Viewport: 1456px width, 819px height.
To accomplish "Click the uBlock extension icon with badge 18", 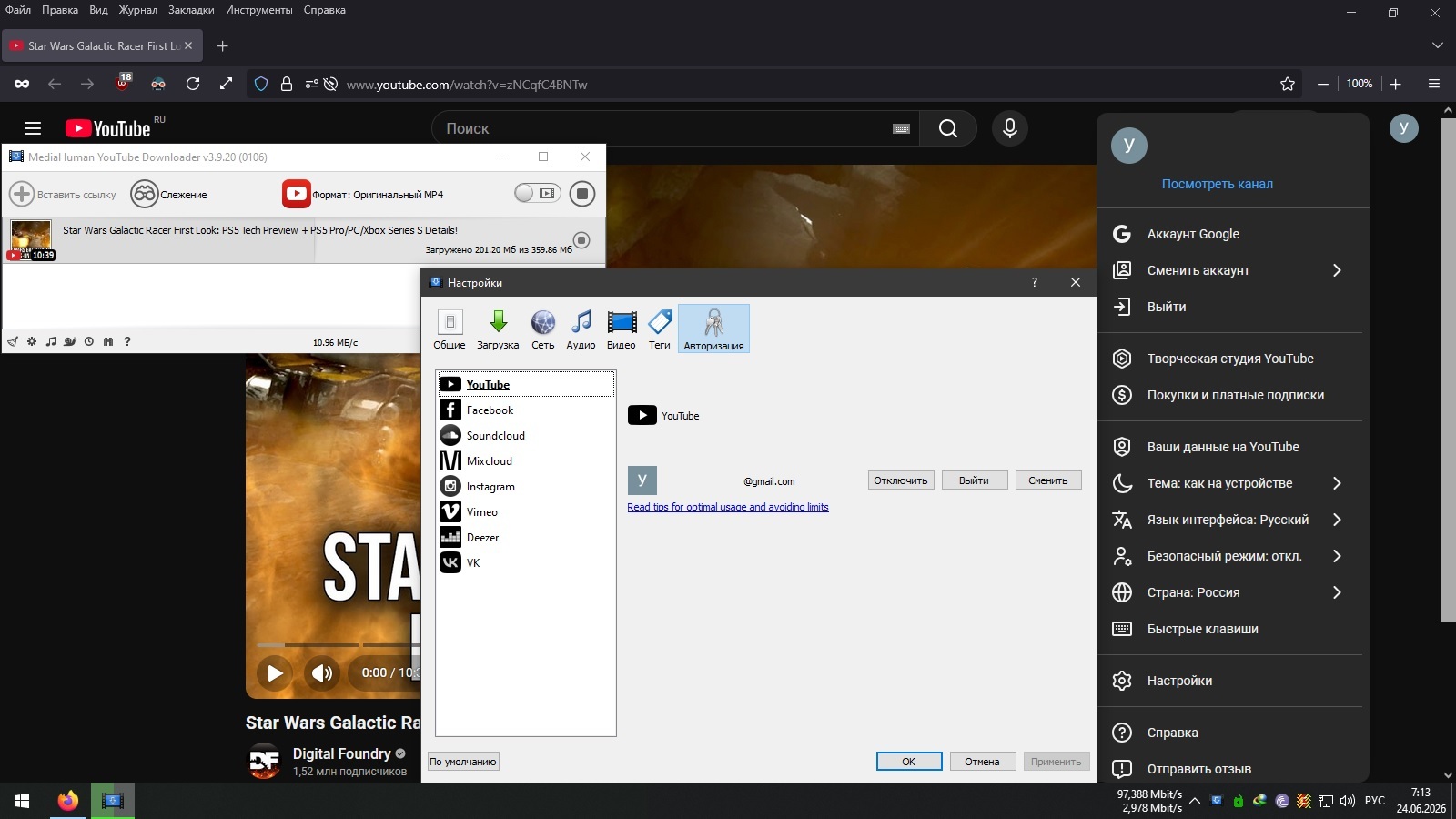I will (123, 83).
